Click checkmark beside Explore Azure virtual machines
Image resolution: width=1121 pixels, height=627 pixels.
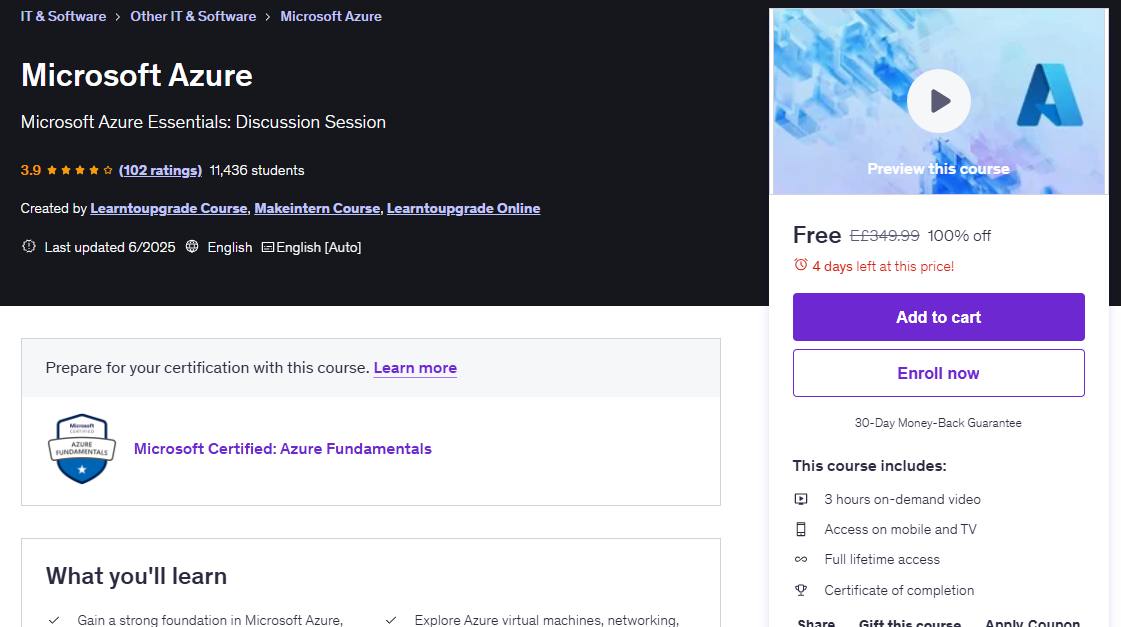click(390, 620)
